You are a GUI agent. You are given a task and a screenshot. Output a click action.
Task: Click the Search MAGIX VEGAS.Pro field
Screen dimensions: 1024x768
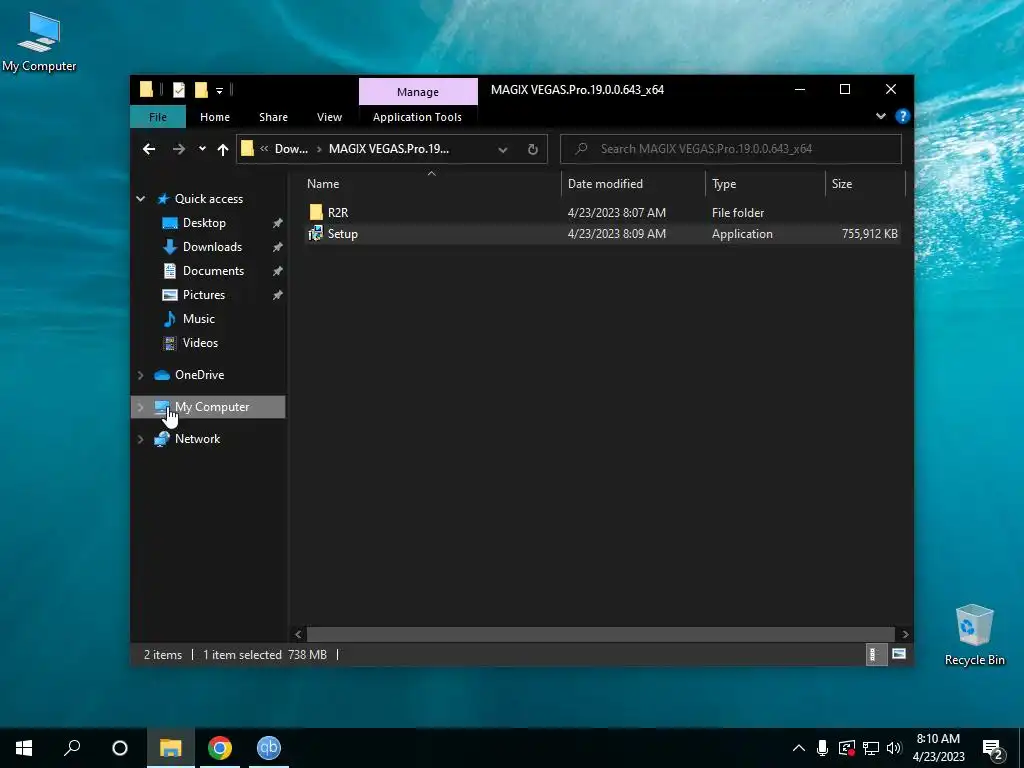tap(731, 149)
